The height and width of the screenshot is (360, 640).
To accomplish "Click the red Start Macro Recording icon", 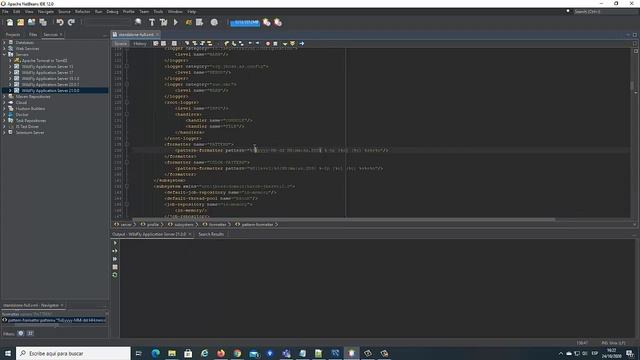I will tap(268, 43).
